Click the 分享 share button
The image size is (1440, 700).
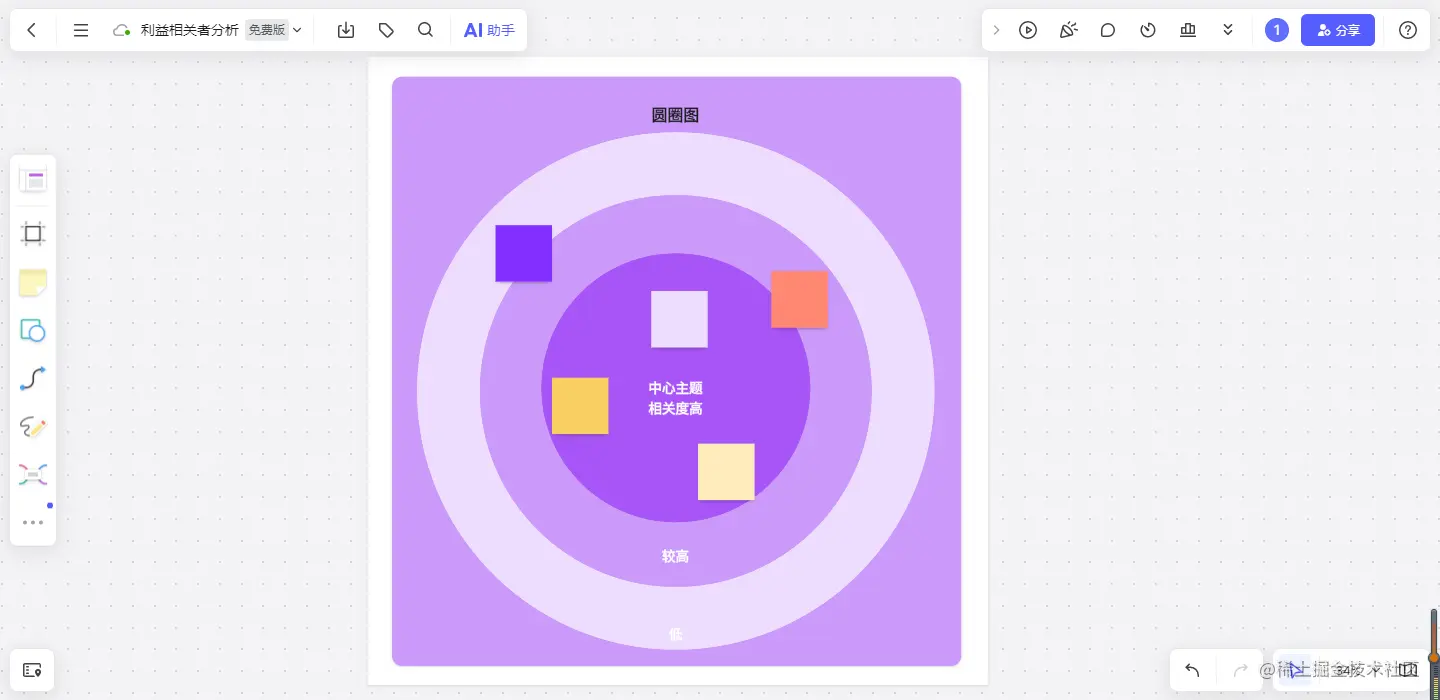click(1338, 30)
